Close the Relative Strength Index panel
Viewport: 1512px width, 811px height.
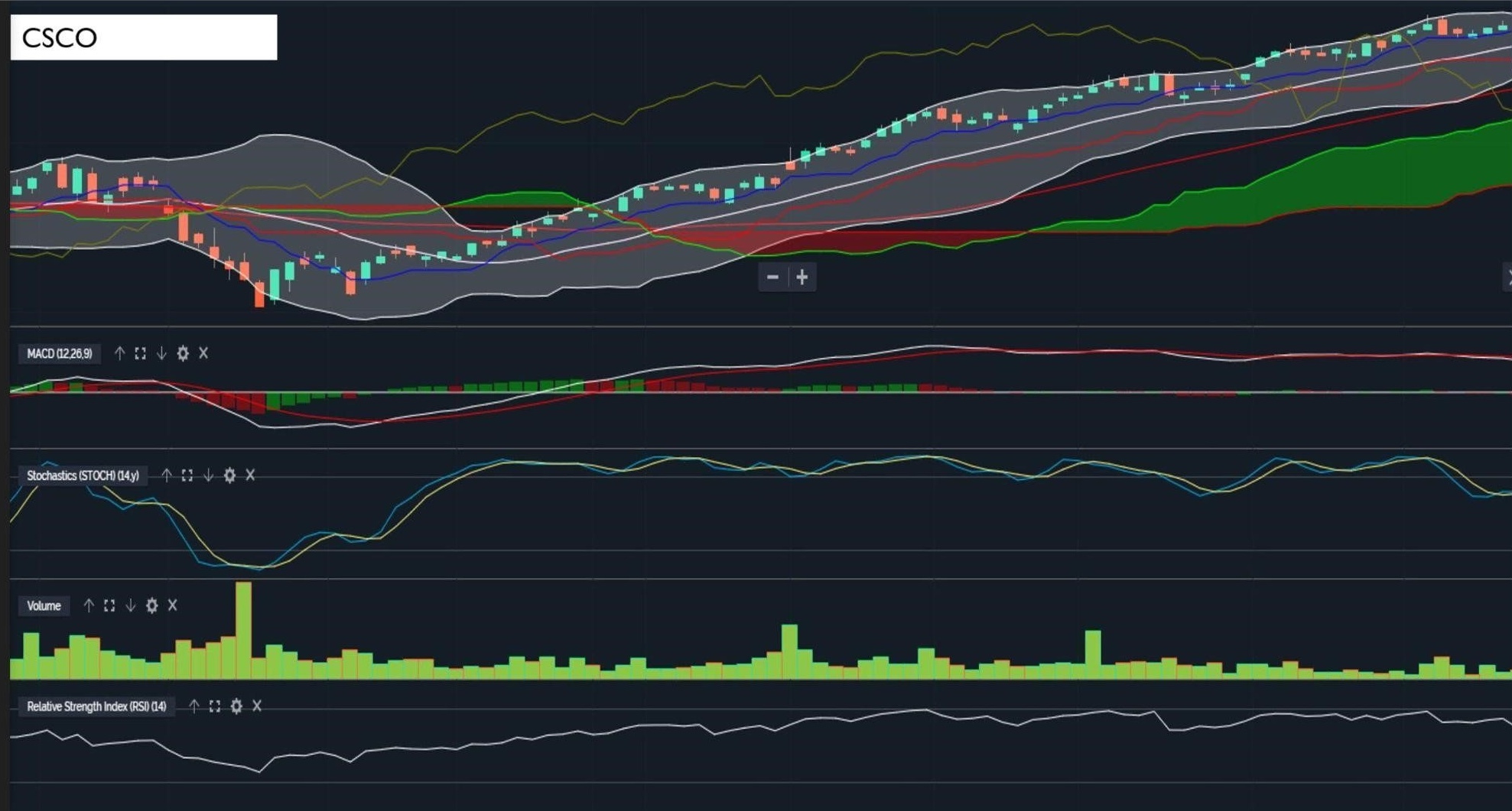257,706
